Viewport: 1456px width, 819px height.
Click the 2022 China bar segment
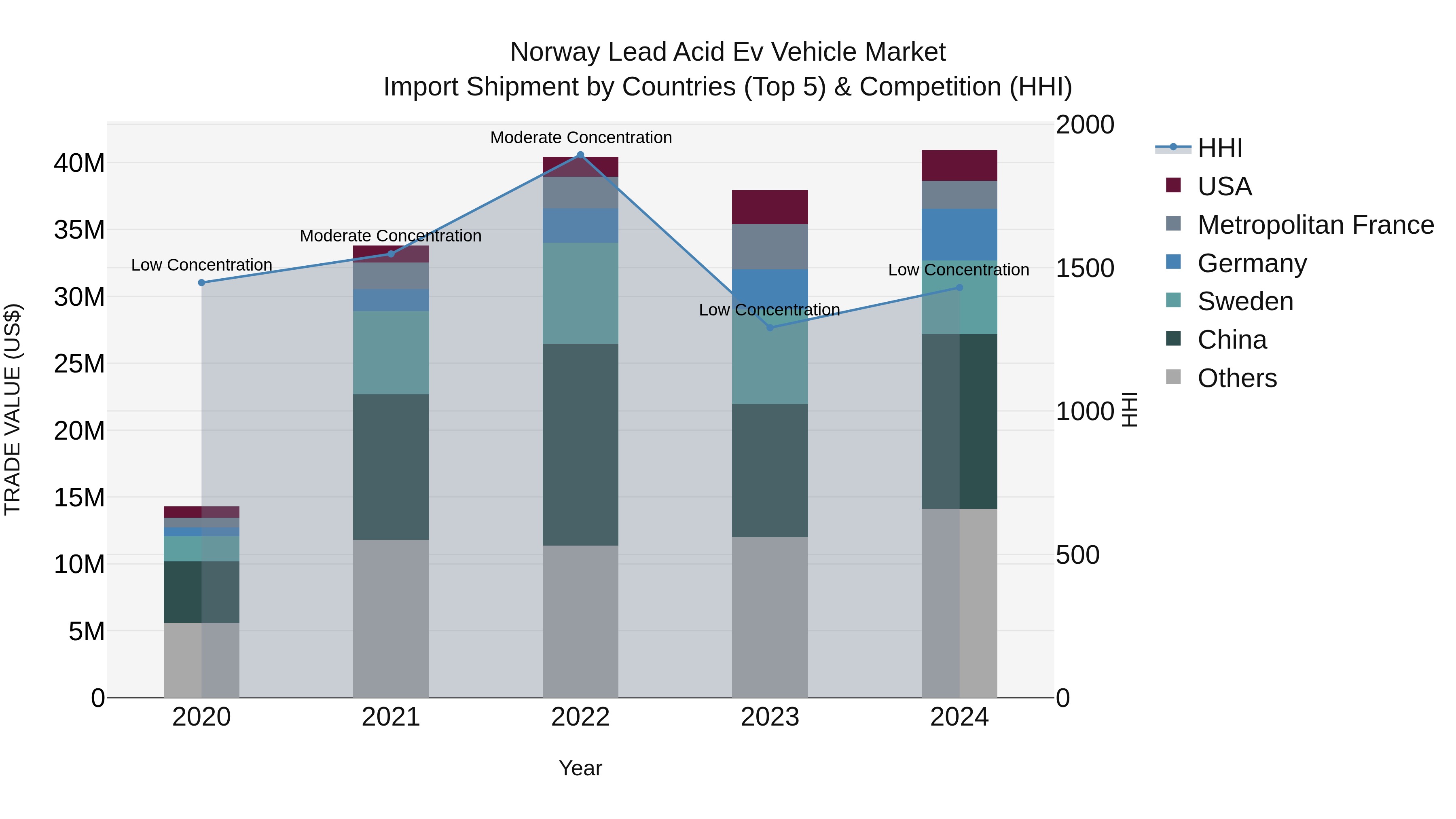coord(580,444)
